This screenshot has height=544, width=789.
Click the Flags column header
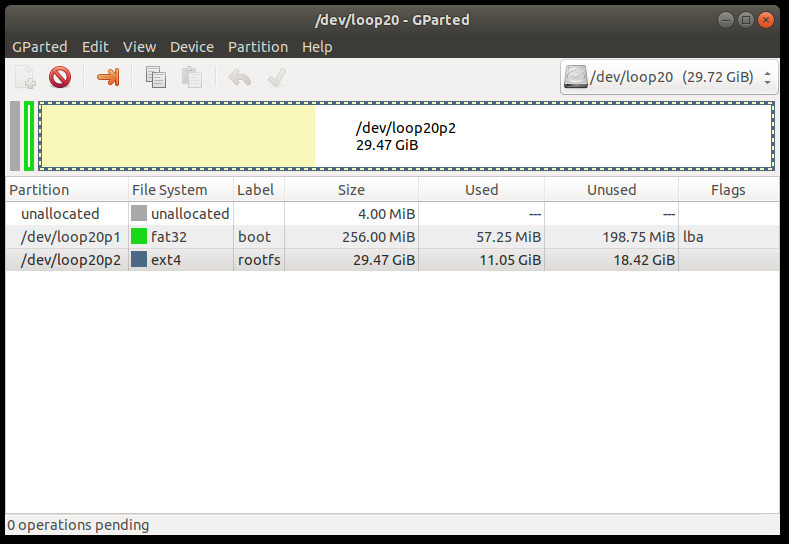click(728, 190)
